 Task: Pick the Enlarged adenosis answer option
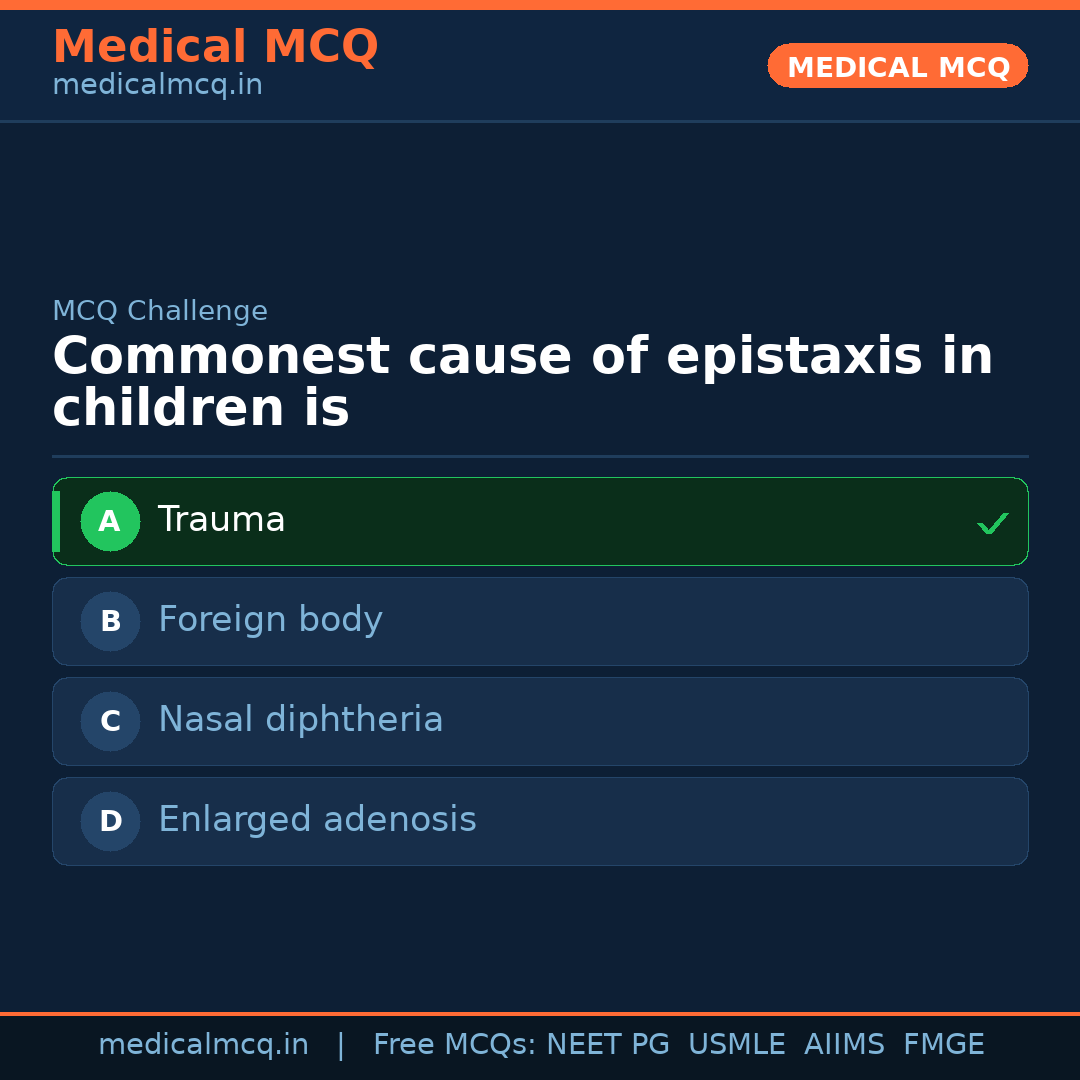540,821
